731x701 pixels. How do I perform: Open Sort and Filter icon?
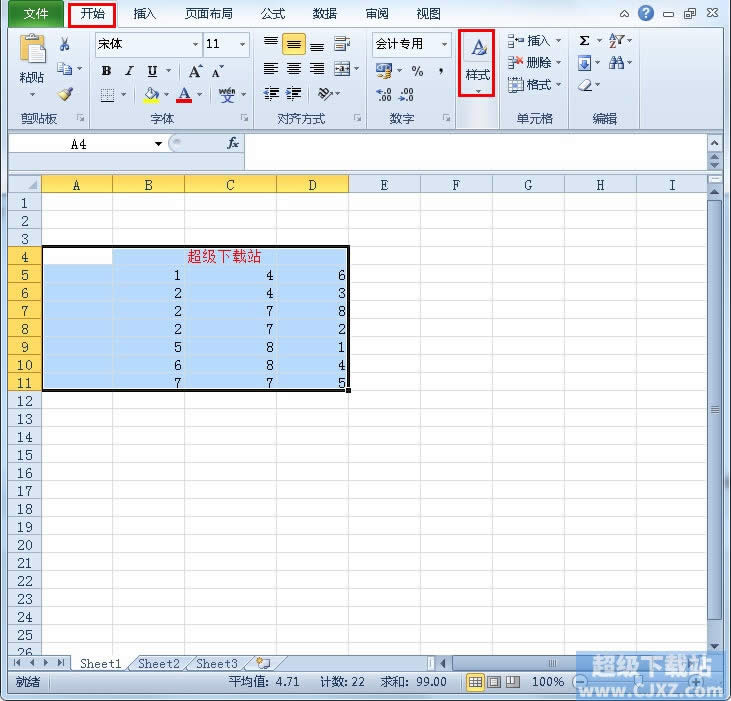click(616, 41)
